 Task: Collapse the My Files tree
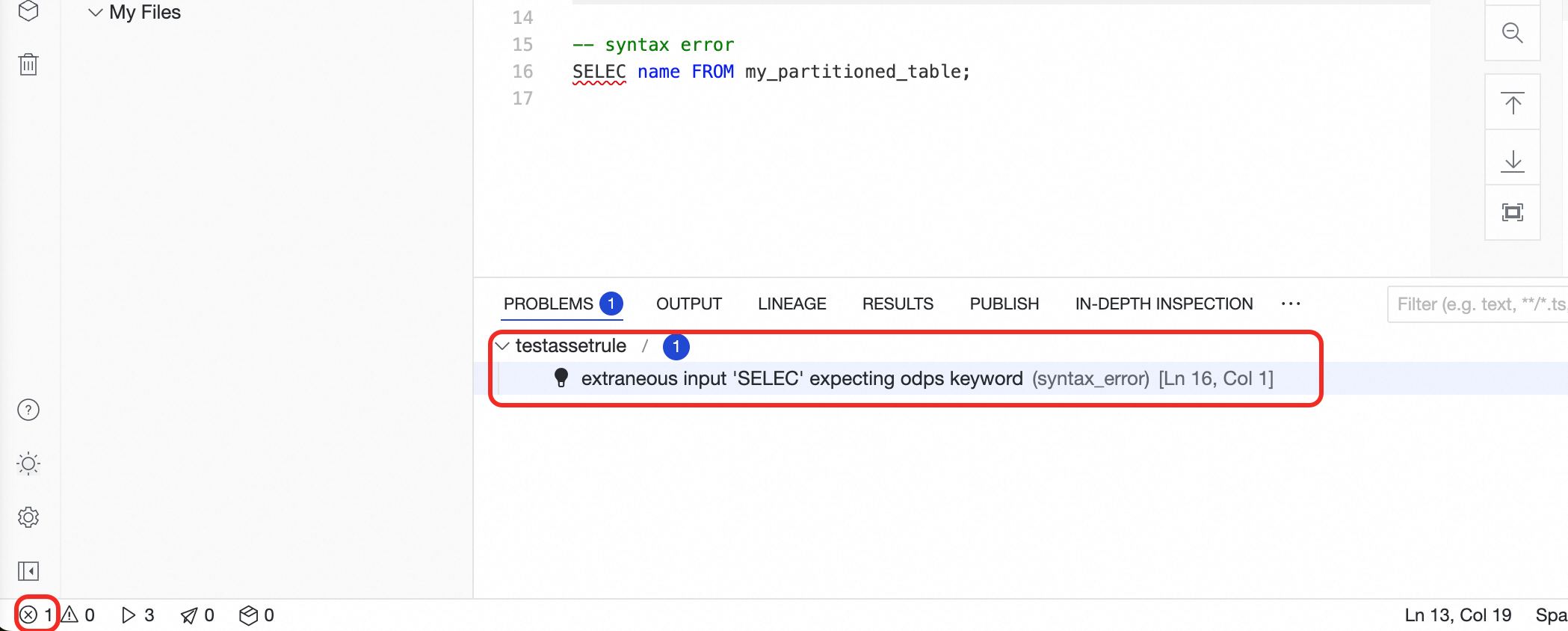(95, 12)
